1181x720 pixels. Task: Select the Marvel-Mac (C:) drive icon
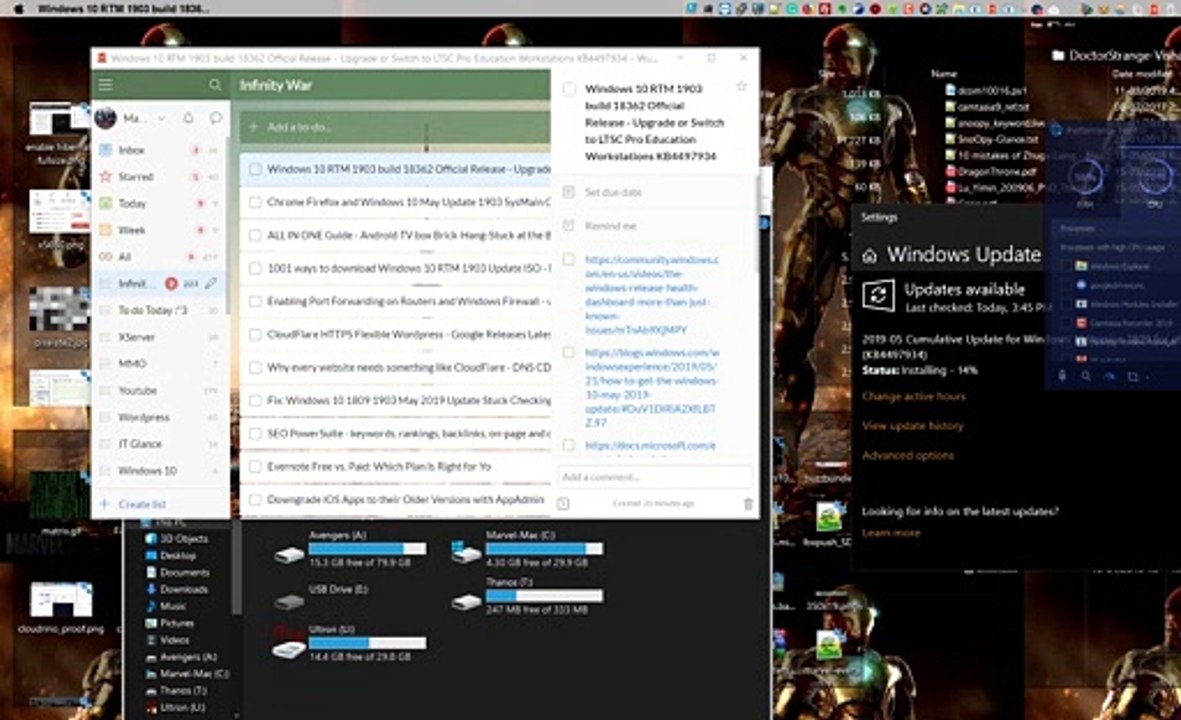tap(466, 554)
